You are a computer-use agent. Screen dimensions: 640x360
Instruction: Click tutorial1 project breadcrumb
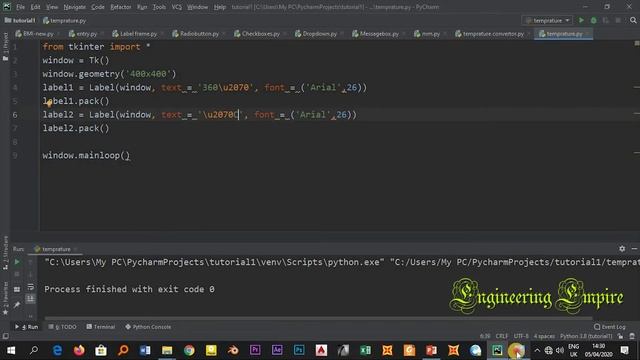[20, 20]
